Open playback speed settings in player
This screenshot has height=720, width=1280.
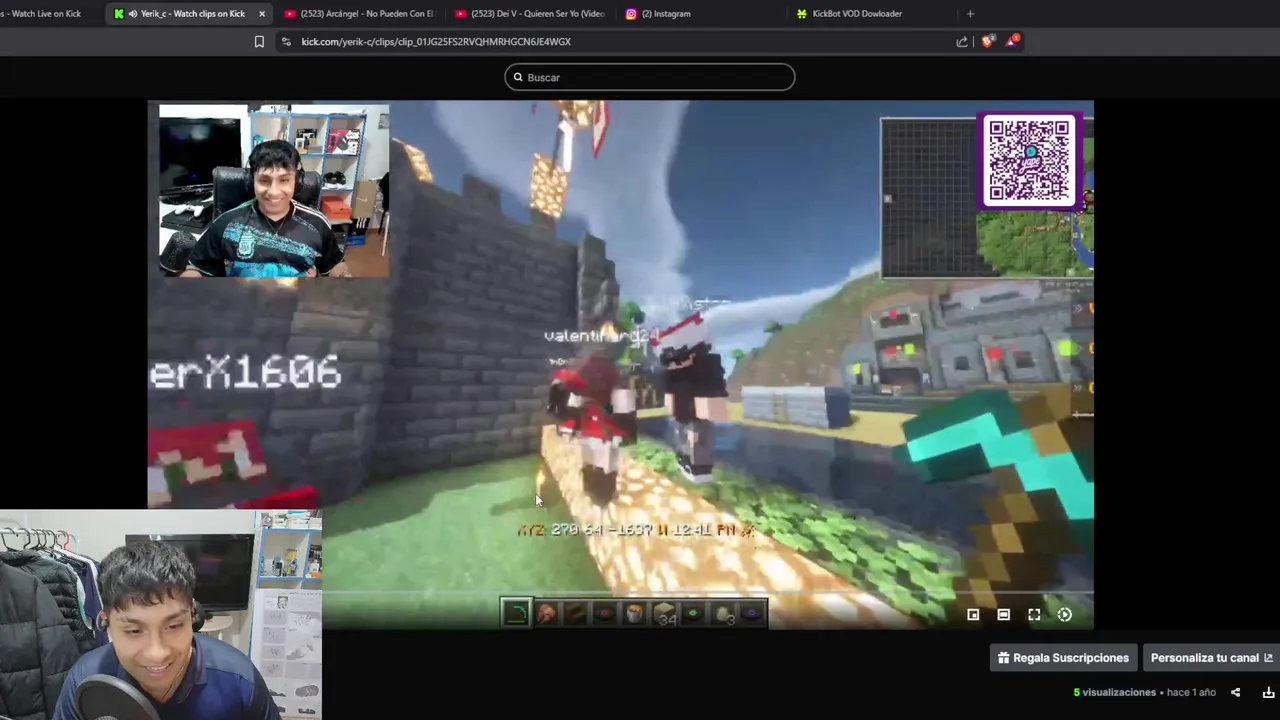tap(1065, 615)
